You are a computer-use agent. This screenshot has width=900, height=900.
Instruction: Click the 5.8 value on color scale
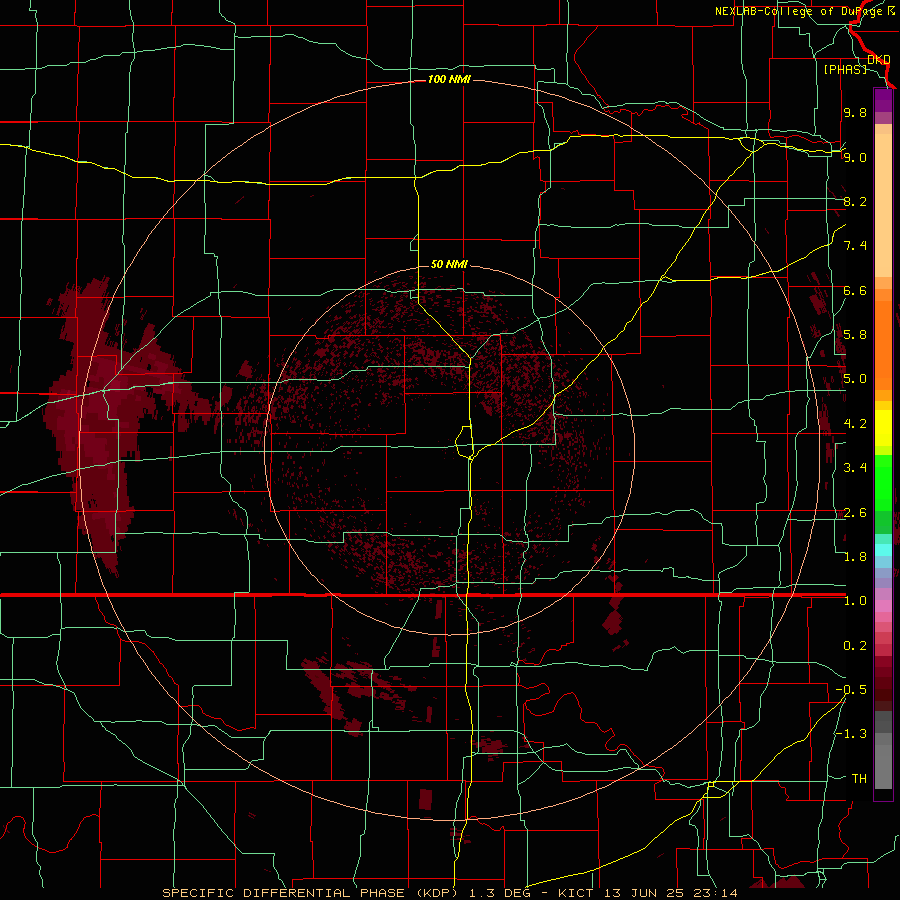point(855,335)
